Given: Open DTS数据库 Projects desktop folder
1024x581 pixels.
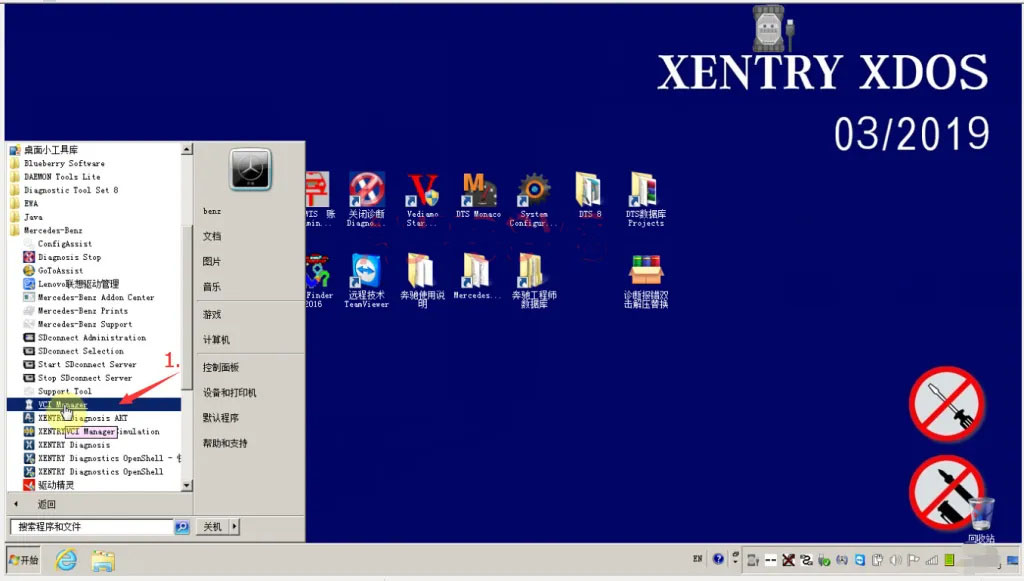Looking at the screenshot, I should [645, 199].
